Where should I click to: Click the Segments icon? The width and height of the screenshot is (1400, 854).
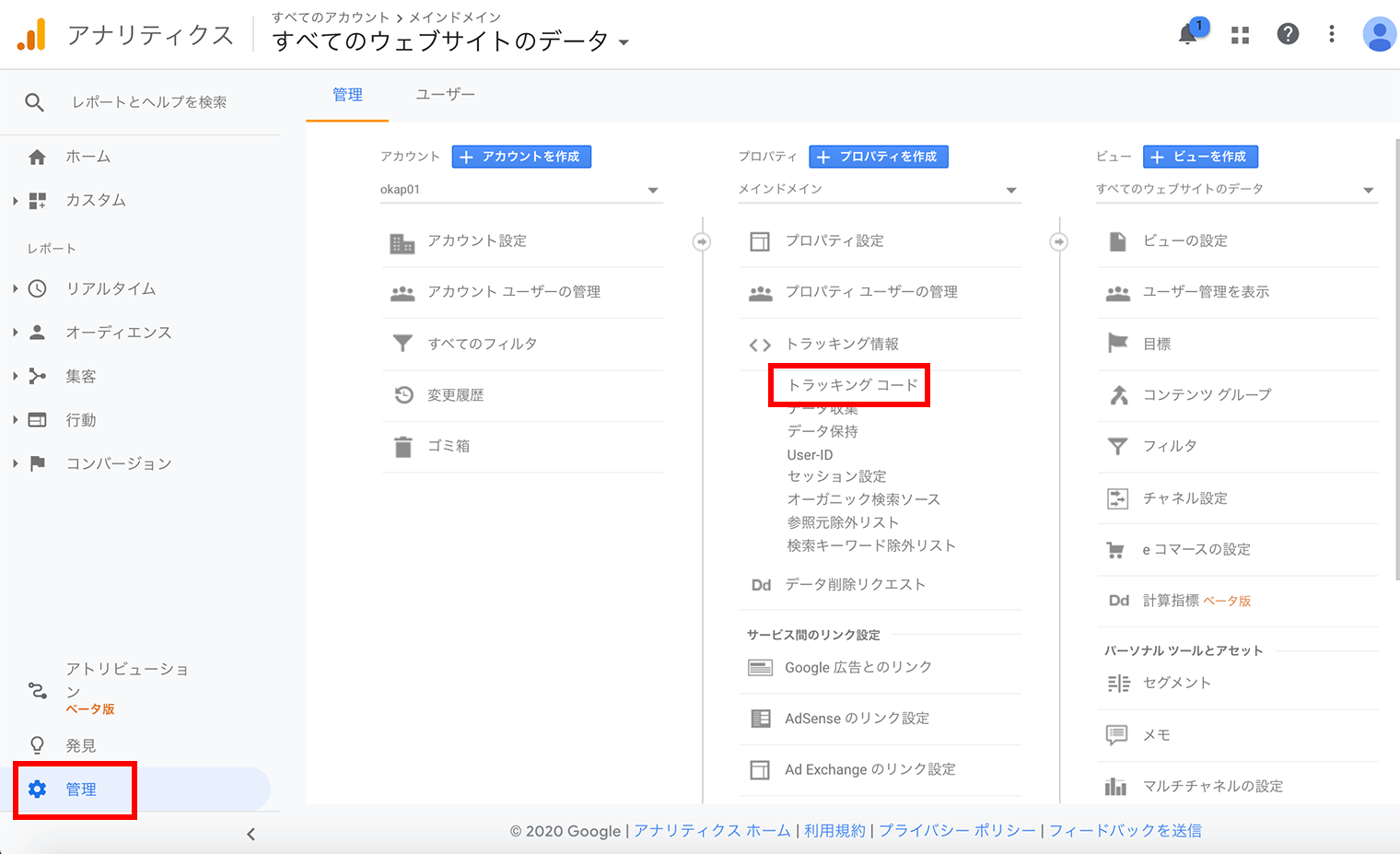pyautogui.click(x=1118, y=684)
